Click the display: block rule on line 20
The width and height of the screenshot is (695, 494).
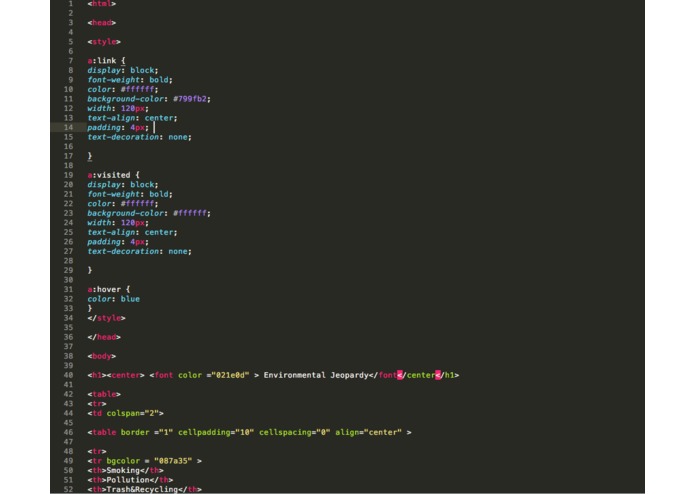click(x=123, y=185)
